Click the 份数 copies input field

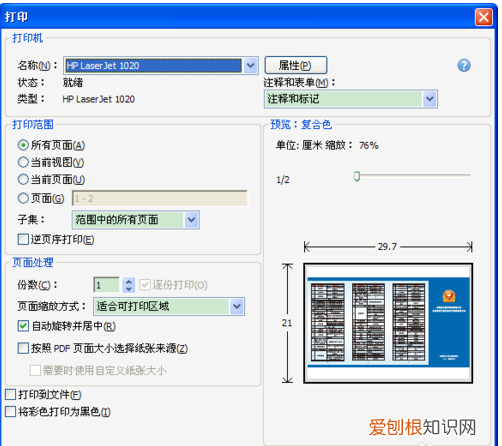coord(106,285)
